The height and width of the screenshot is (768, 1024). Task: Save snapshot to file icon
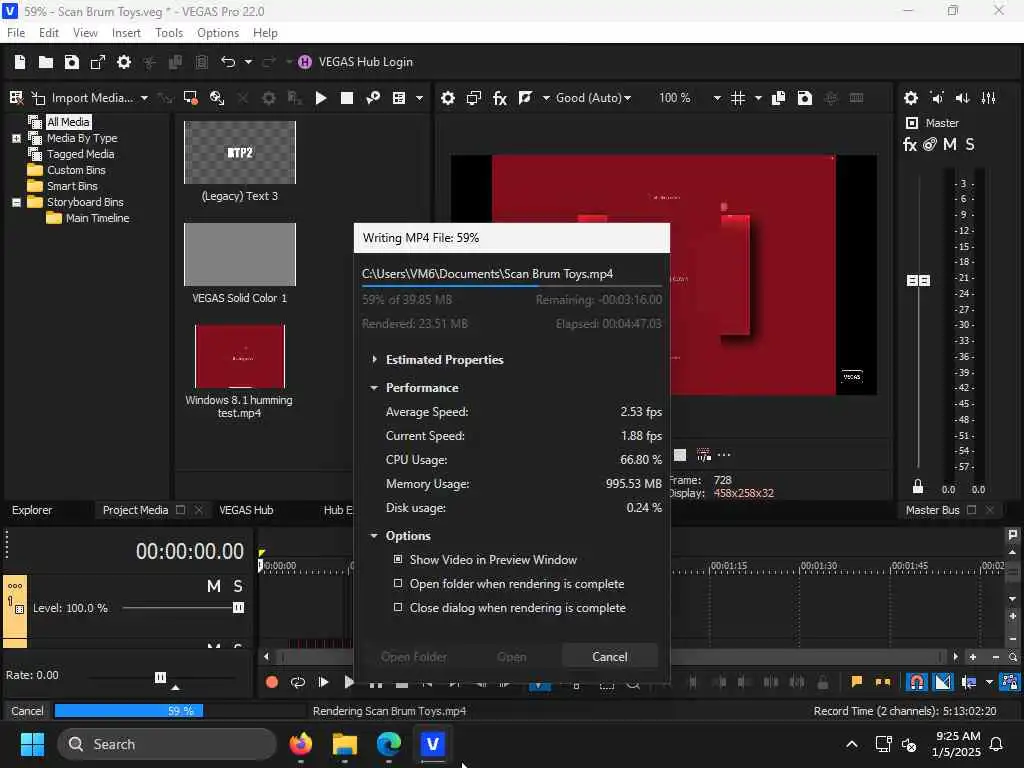click(805, 98)
